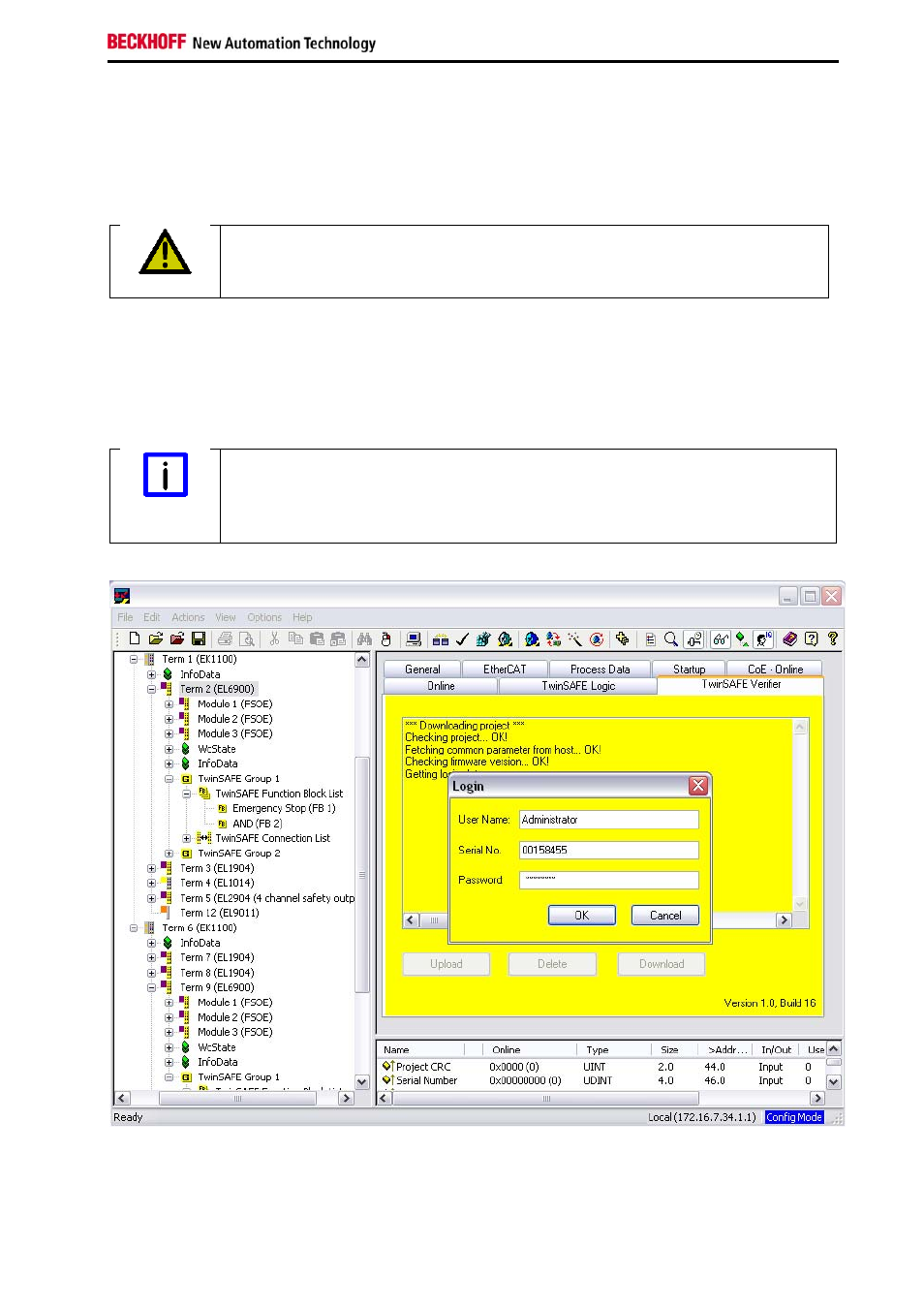Select Term 4 (EL1014) tree item
This screenshot has width=924, height=1308.
(217, 883)
